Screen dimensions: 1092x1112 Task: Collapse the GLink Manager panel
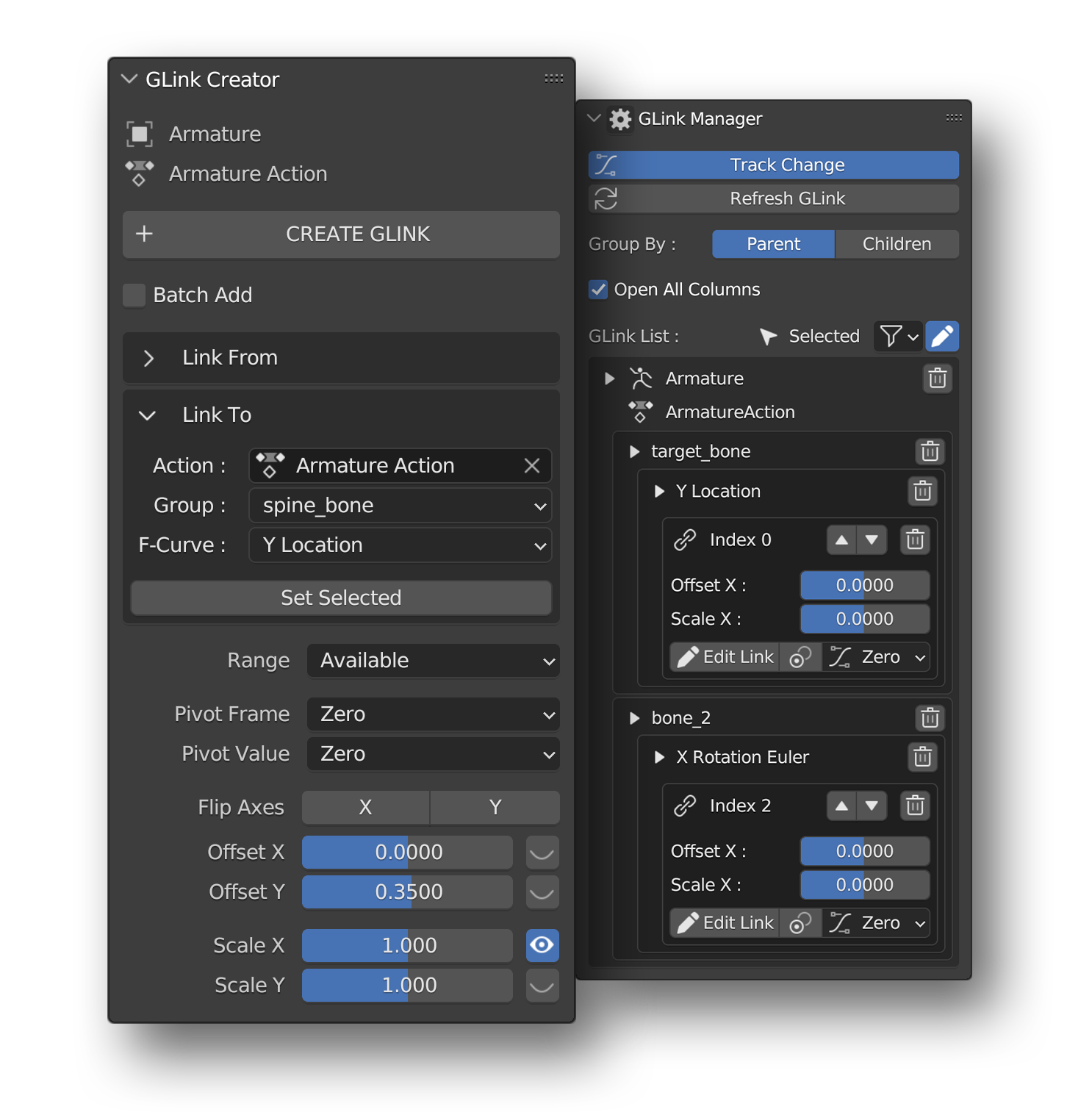pos(595,118)
